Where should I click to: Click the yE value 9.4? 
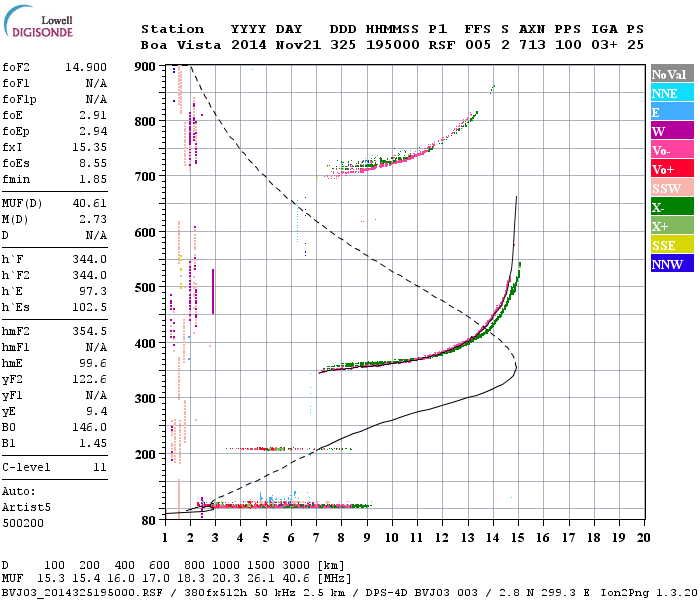[x=96, y=412]
